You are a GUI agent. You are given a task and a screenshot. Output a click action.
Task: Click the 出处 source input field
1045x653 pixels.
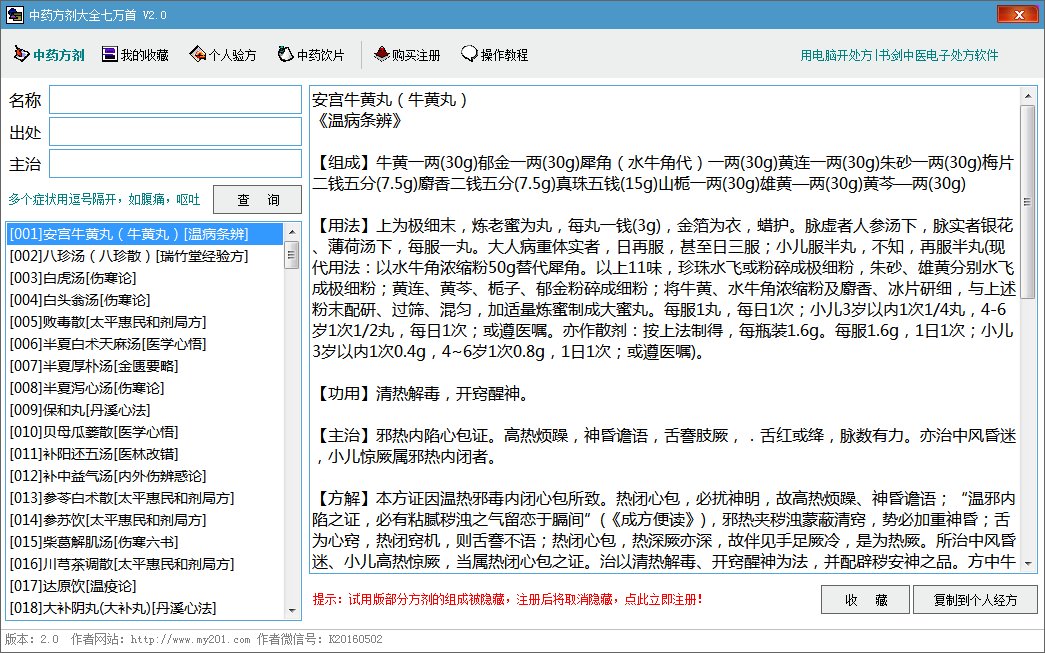[175, 132]
